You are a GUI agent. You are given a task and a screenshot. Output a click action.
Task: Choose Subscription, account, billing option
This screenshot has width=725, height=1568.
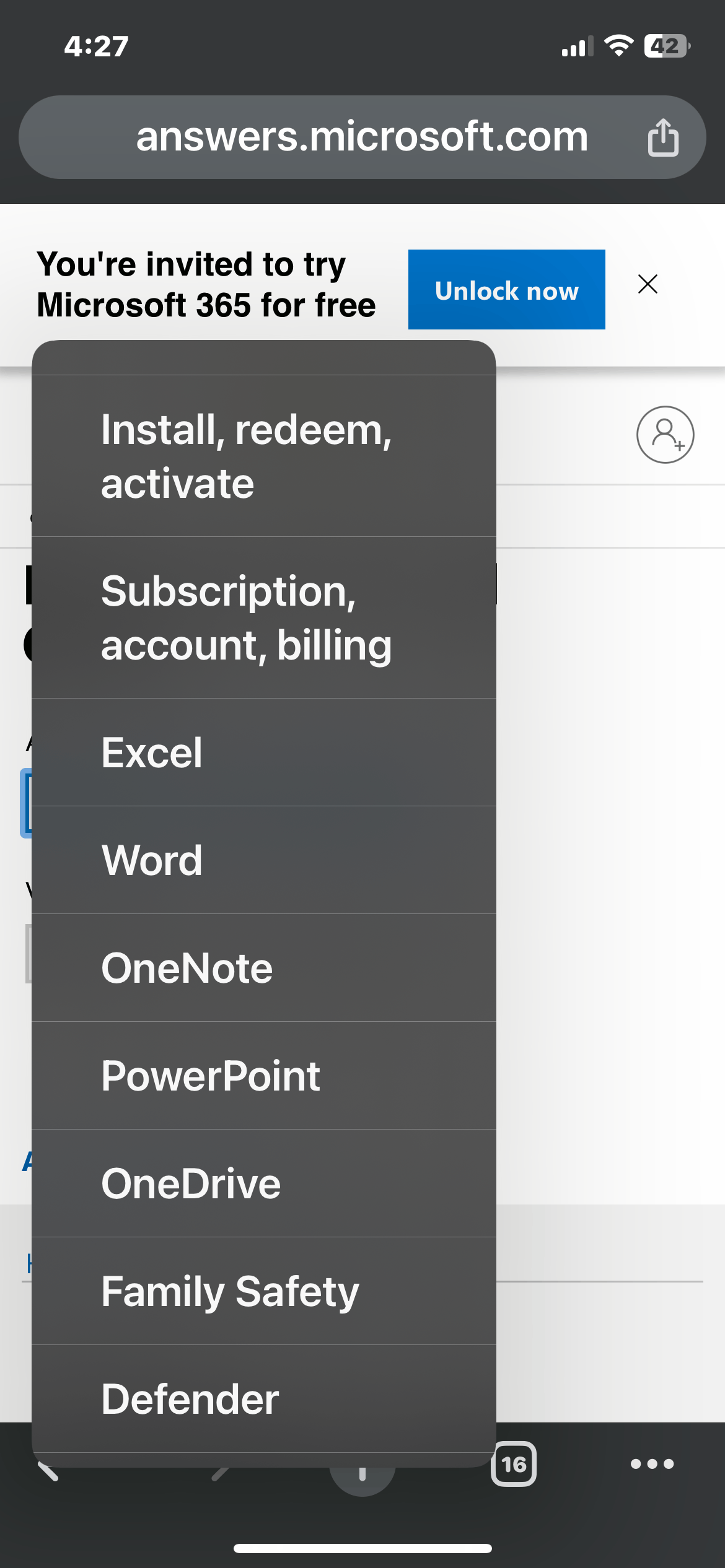click(264, 617)
